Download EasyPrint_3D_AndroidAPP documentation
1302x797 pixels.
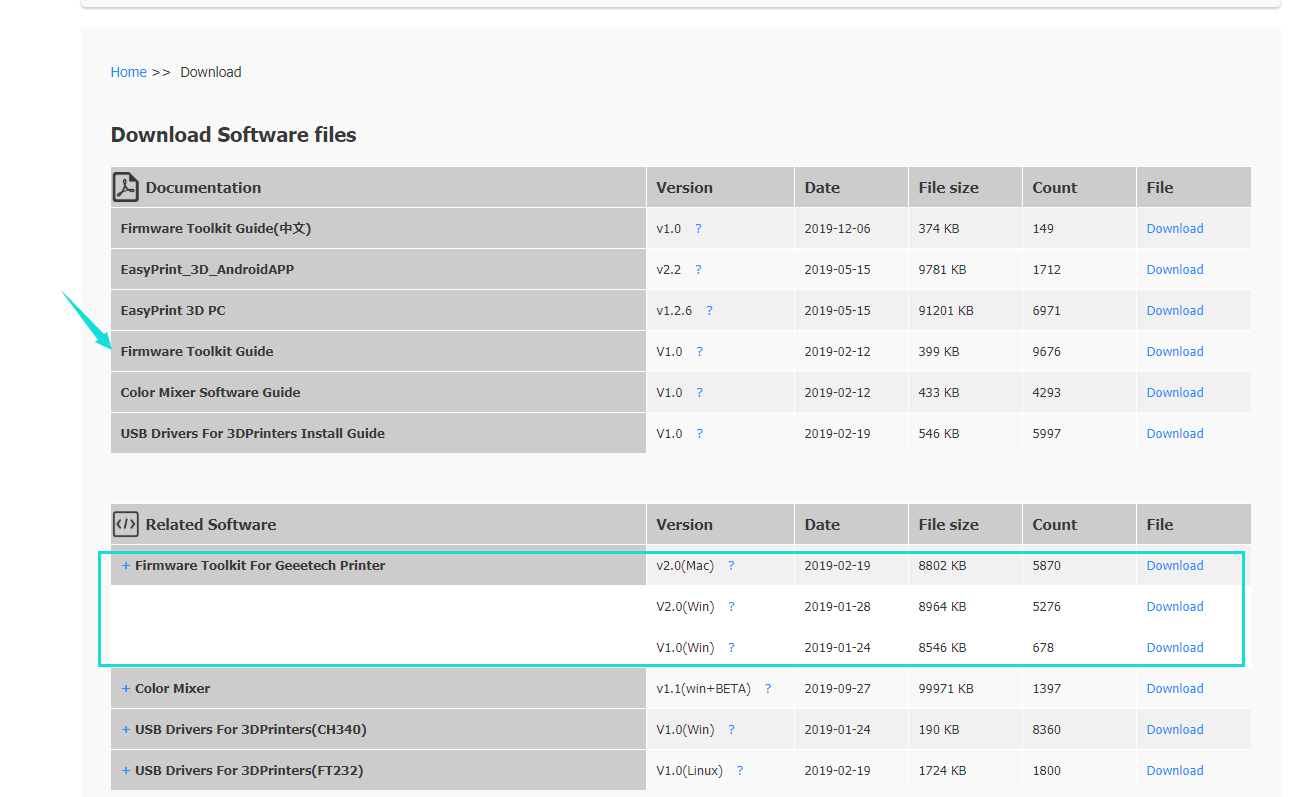(x=1175, y=270)
